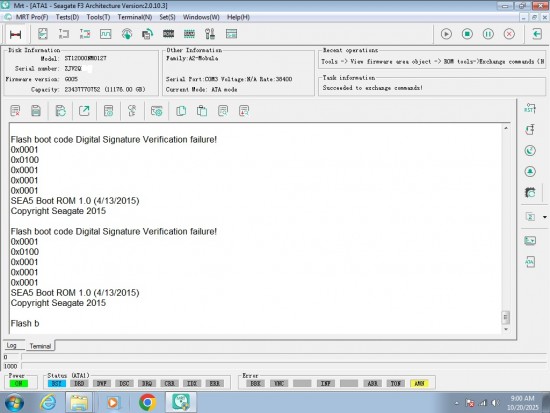This screenshot has width=550, height=413.
Task: Start the task with the play button
Action: [446, 34]
